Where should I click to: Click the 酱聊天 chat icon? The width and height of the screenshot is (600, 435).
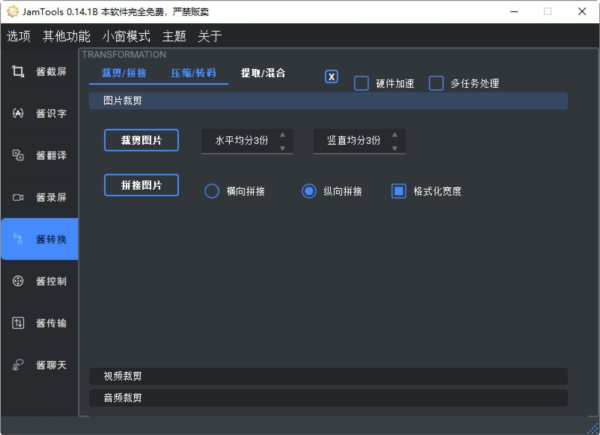point(18,365)
